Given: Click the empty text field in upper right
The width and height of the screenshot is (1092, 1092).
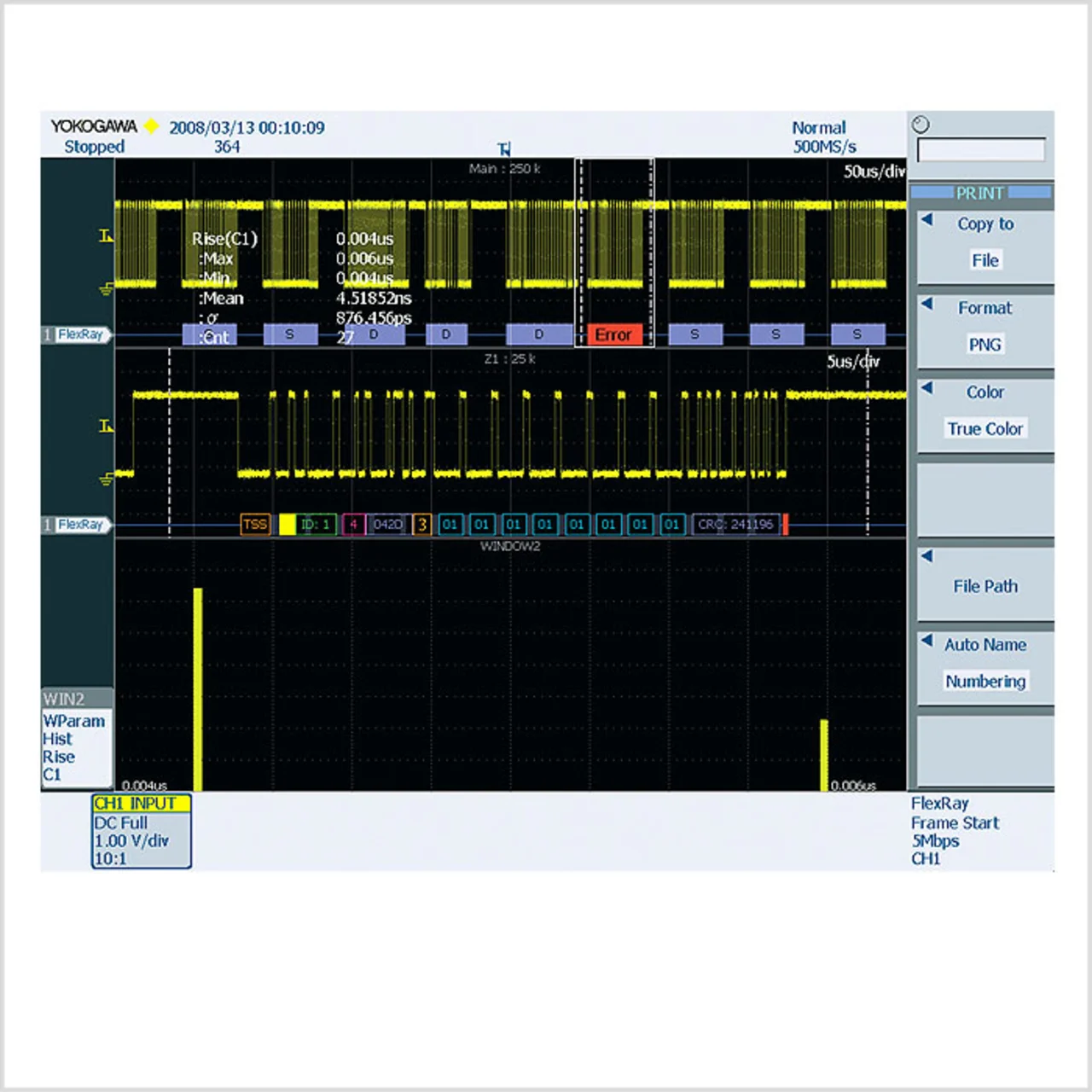Looking at the screenshot, I should pyautogui.click(x=980, y=150).
